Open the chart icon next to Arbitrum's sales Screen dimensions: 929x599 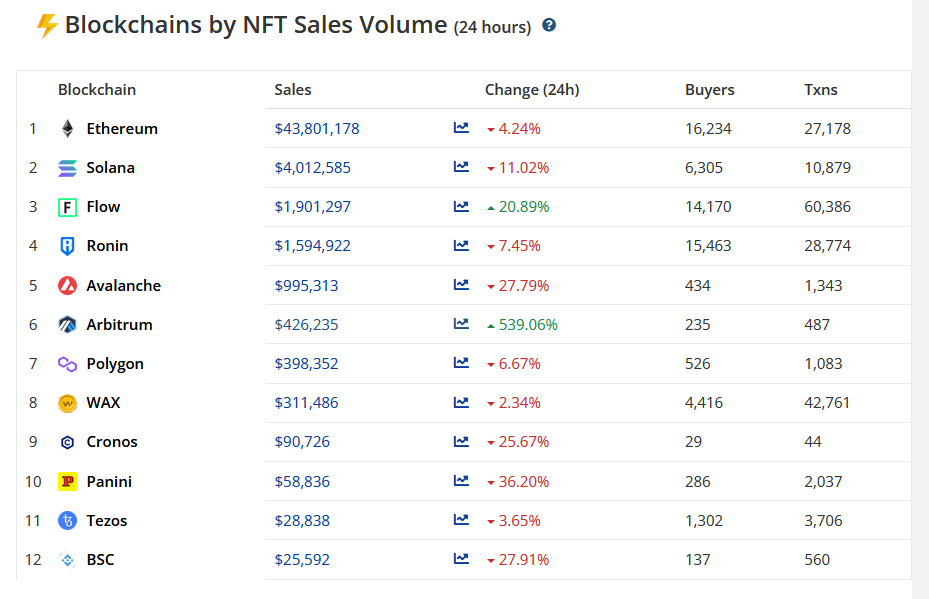pyautogui.click(x=461, y=324)
